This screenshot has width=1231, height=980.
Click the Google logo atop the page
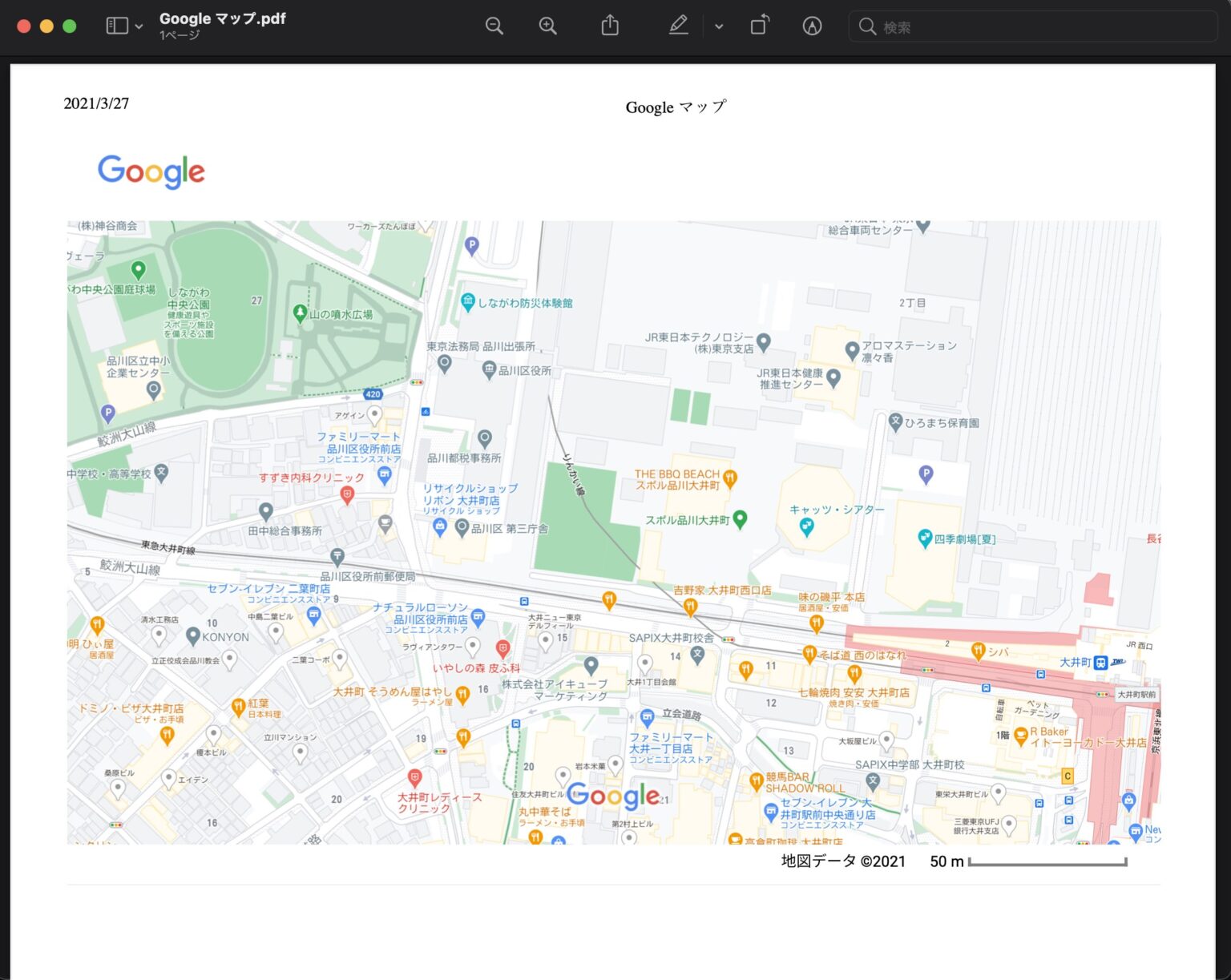click(x=151, y=171)
